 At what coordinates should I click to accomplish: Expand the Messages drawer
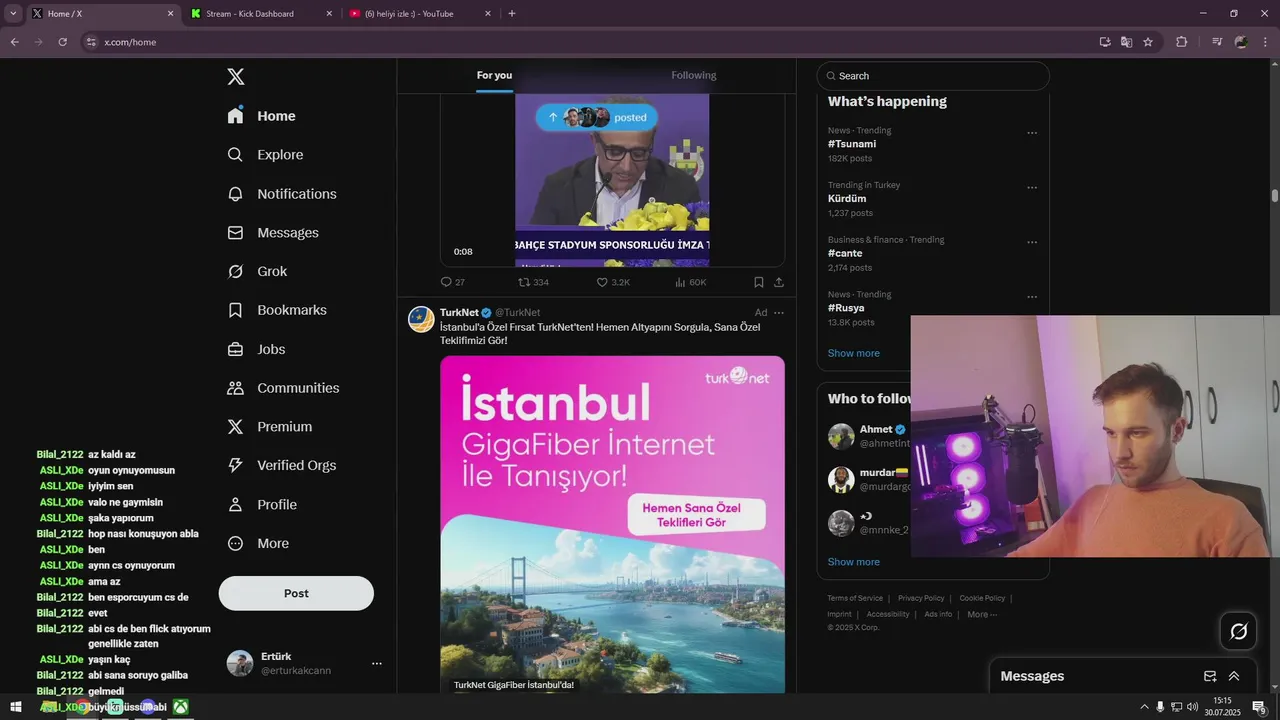(x=1234, y=676)
